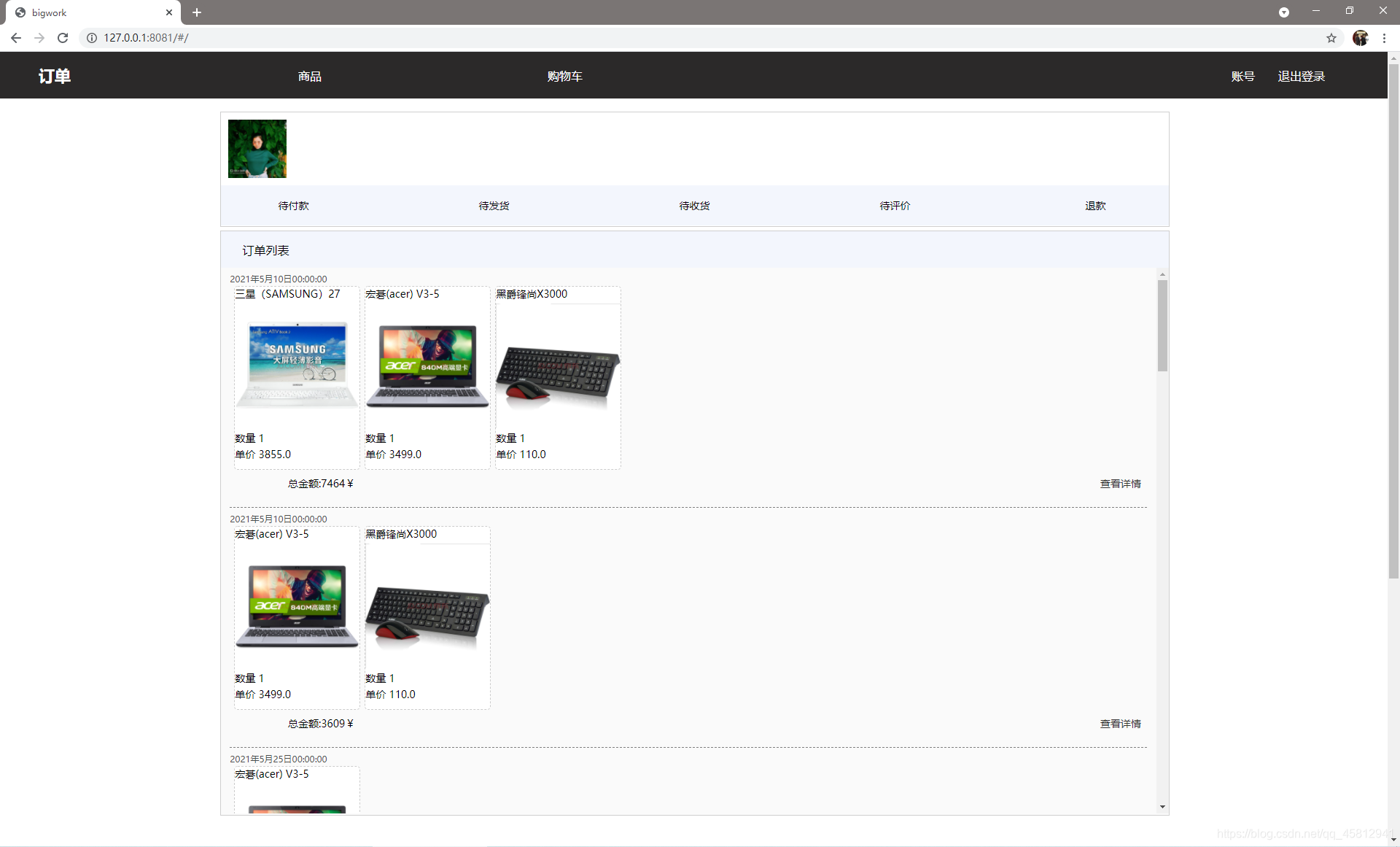Close the bigwork tab
The image size is (1400, 847).
pyautogui.click(x=169, y=12)
